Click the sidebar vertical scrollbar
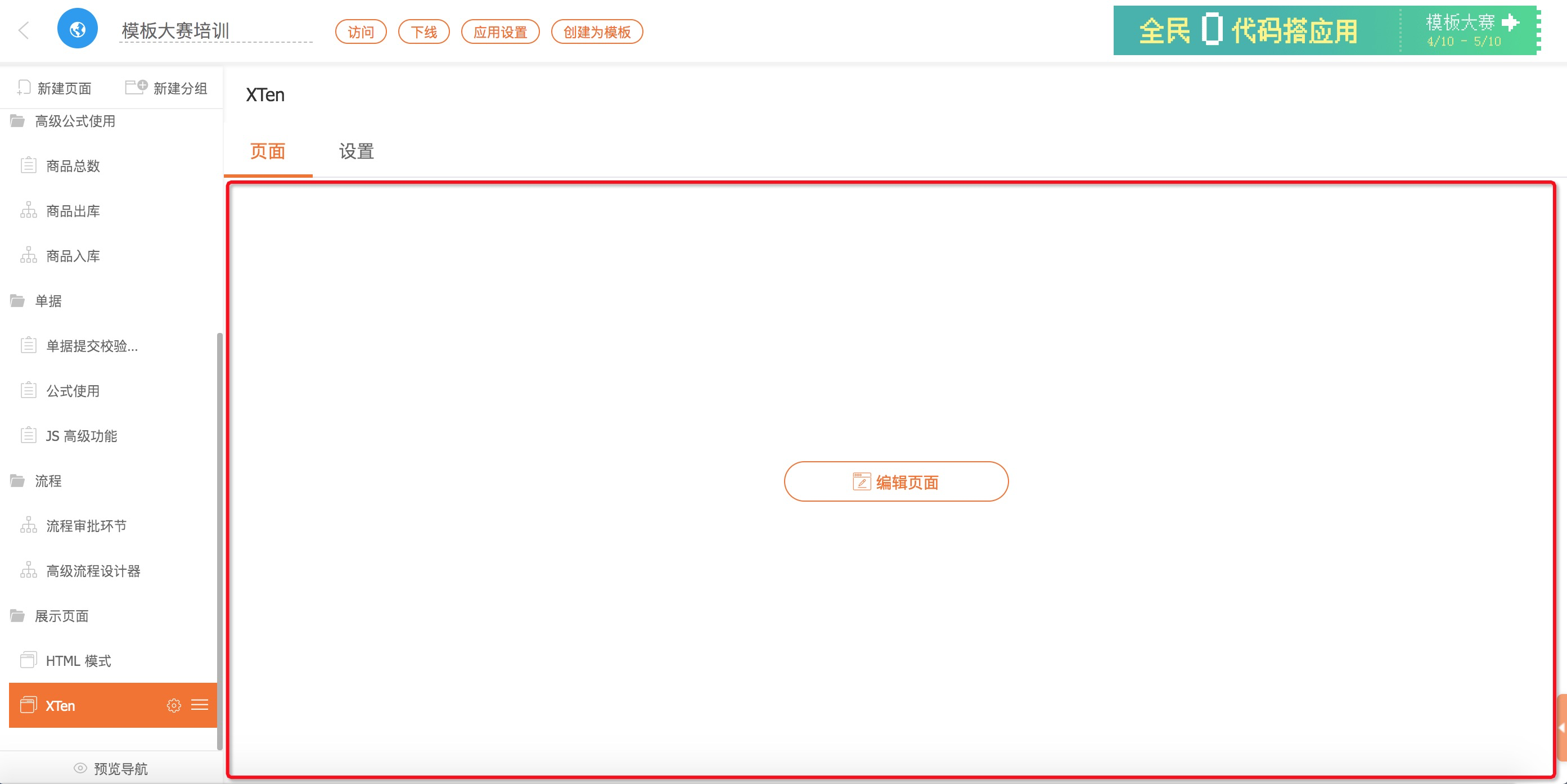Viewport: 1567px width, 784px height. 219,540
